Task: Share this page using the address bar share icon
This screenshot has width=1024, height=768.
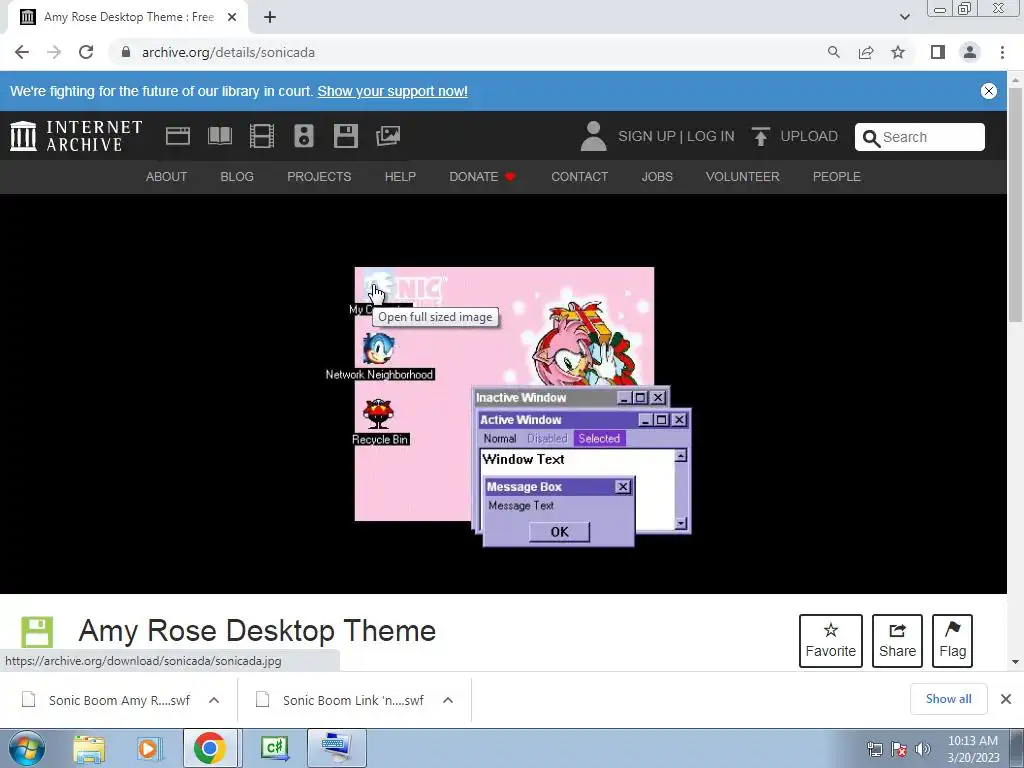Action: click(866, 52)
